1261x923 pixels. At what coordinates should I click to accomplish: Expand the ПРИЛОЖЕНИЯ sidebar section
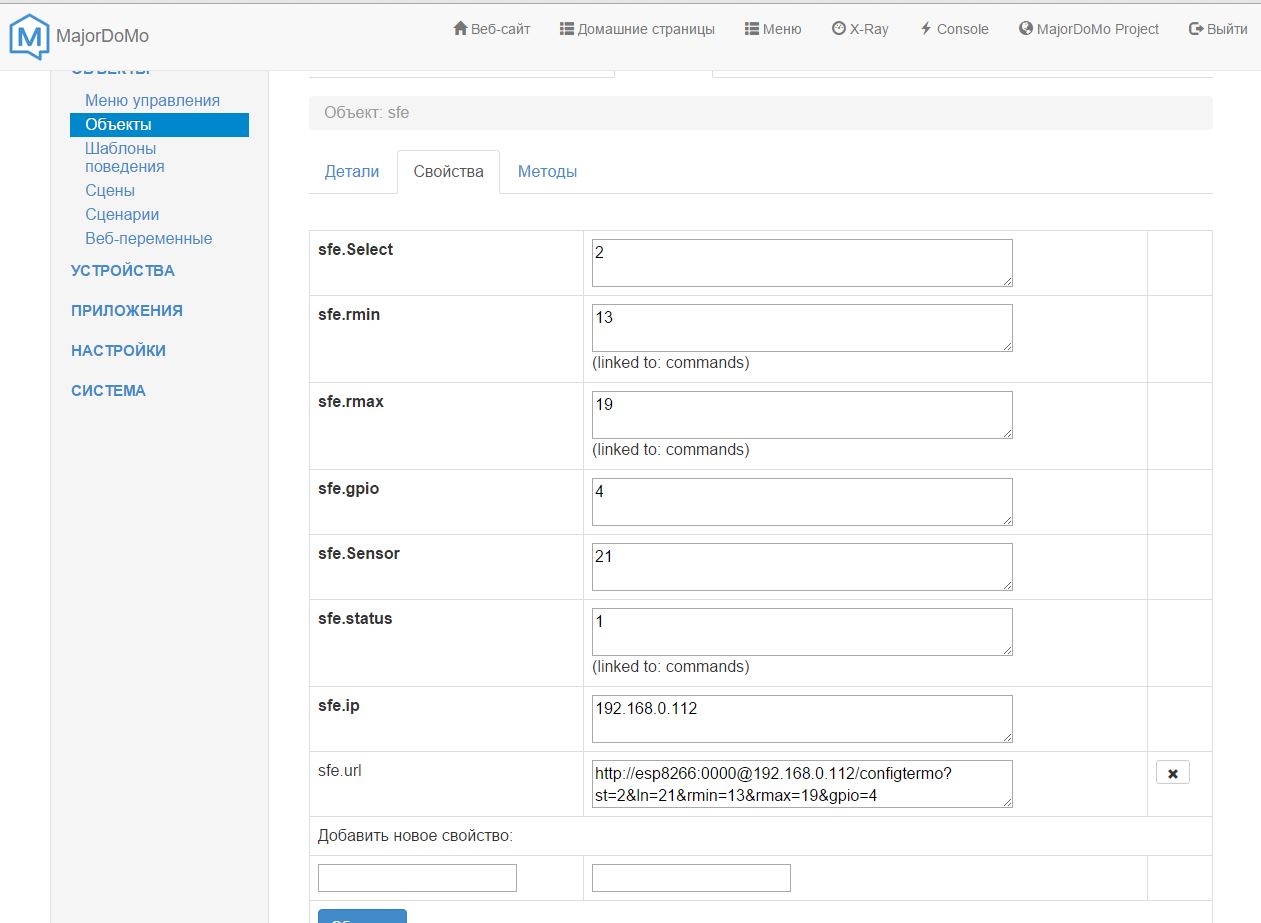(x=126, y=310)
